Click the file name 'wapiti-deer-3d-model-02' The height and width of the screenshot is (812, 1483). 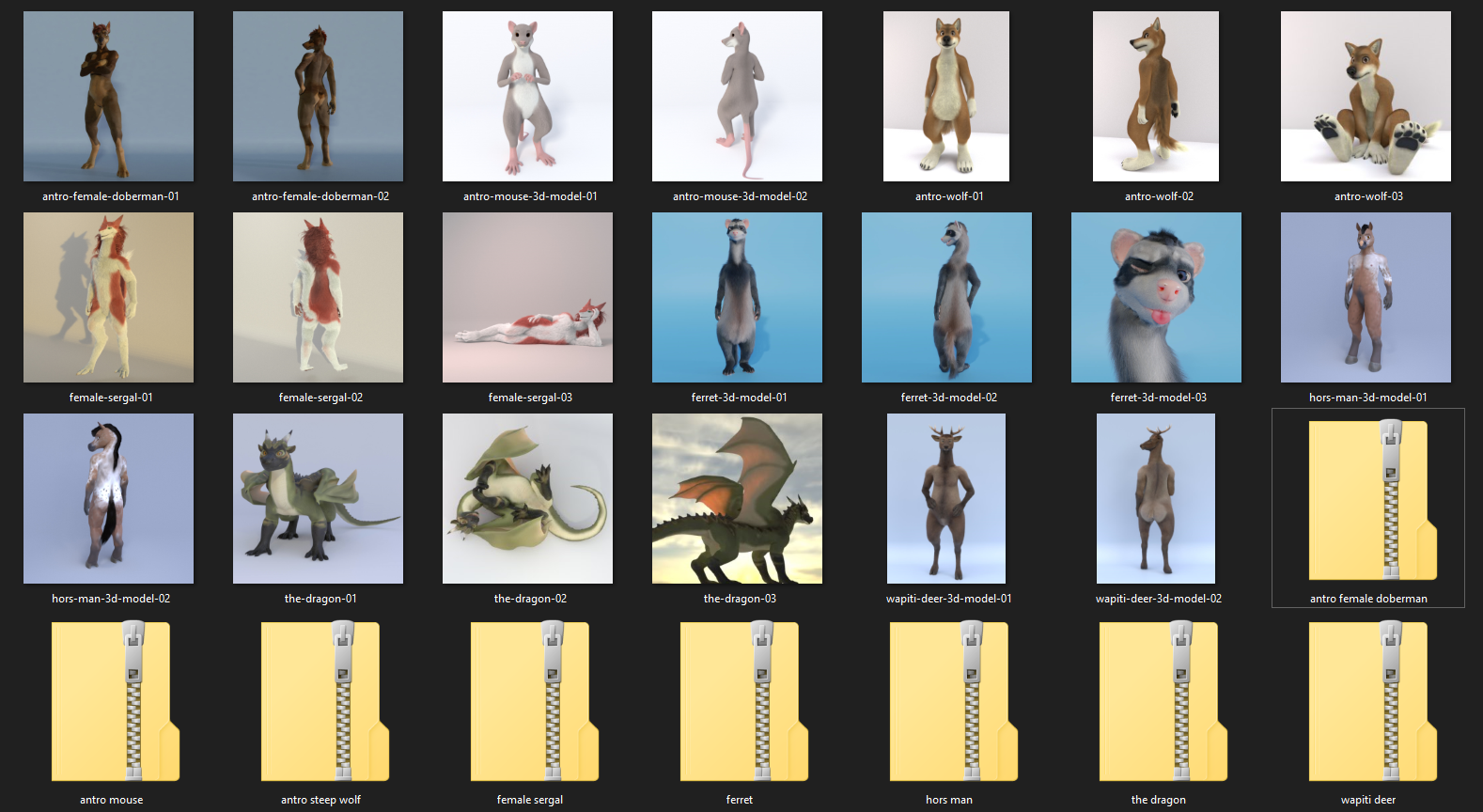click(1159, 599)
